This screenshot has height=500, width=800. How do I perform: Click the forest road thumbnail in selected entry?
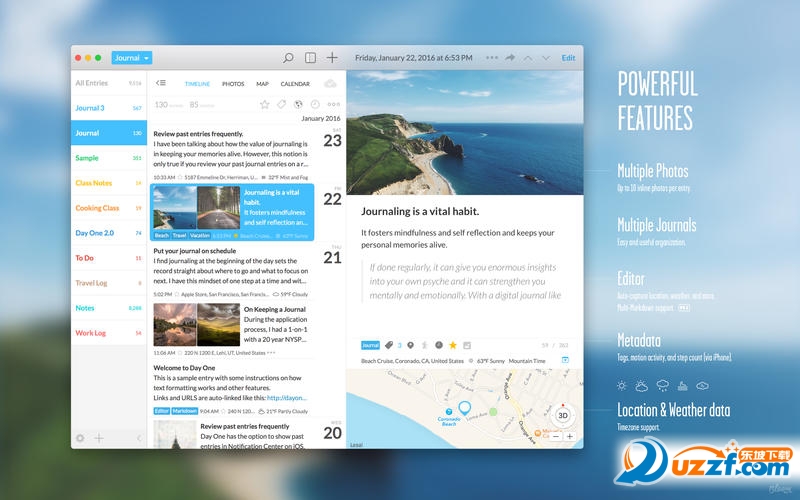(218, 207)
